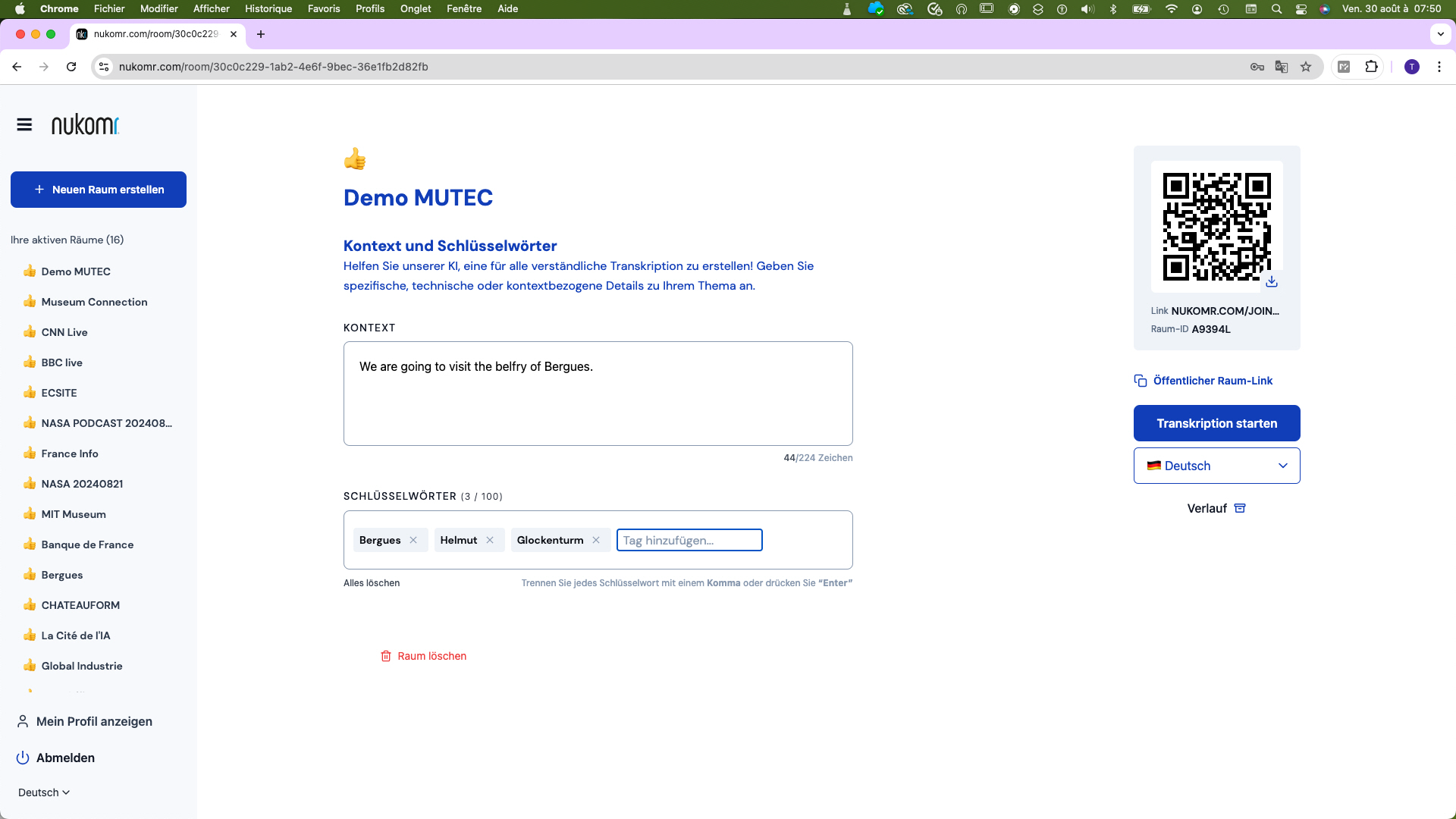Open the NASA PODCAST room
This screenshot has height=819, width=1456.
pyautogui.click(x=106, y=423)
